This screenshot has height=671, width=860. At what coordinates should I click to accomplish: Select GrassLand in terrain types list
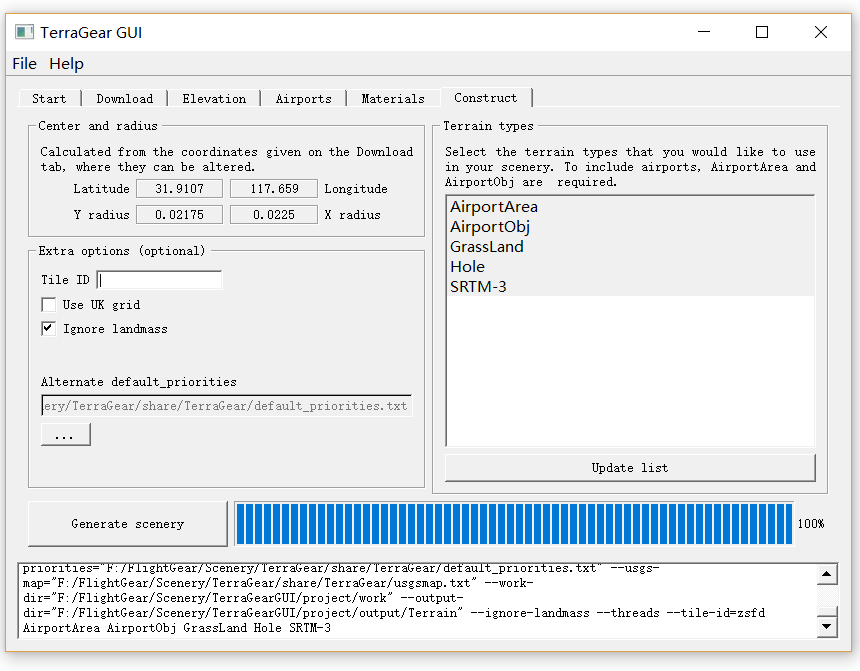pyautogui.click(x=630, y=246)
